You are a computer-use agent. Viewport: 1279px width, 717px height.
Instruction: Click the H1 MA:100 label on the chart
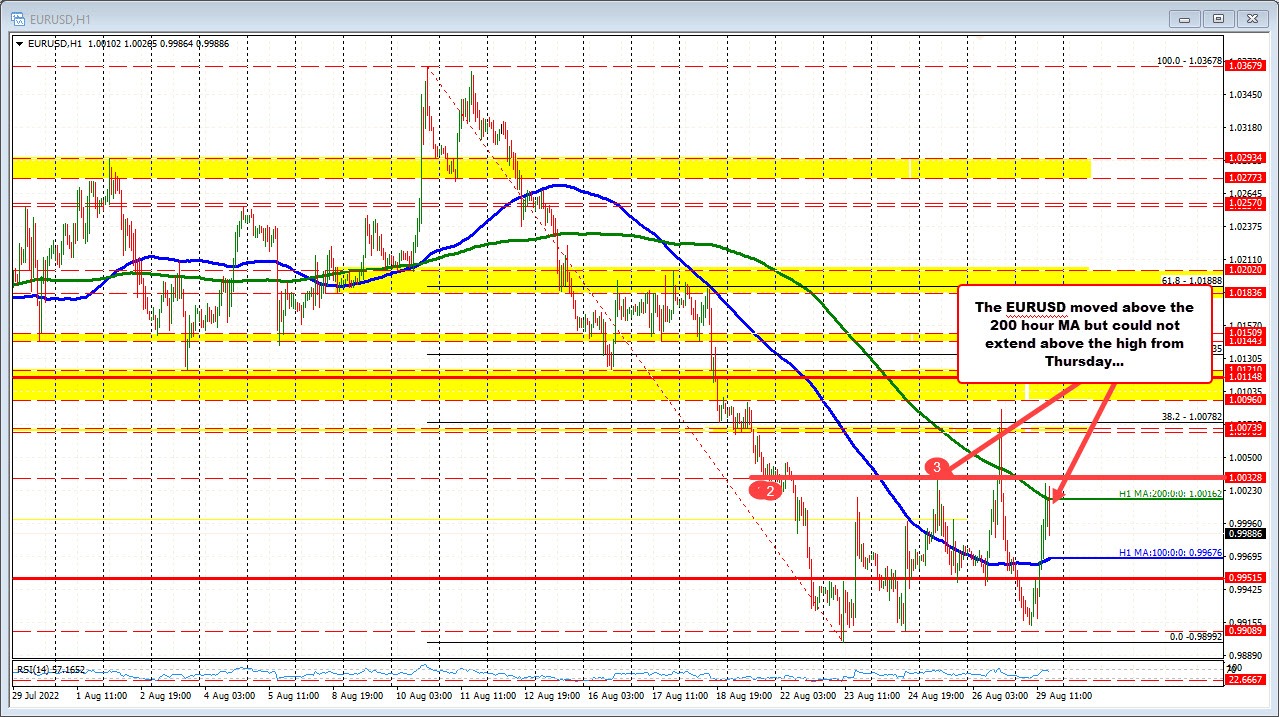point(1168,552)
